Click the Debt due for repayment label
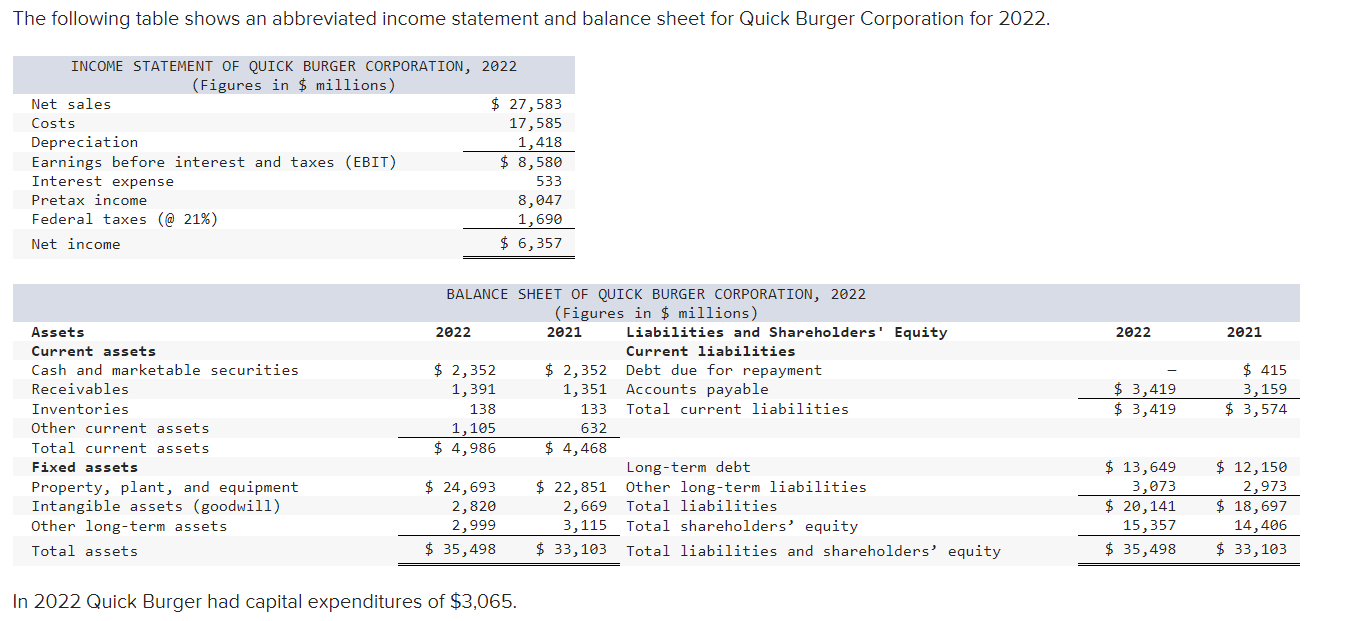Screen dimensions: 1357x621 (724, 370)
